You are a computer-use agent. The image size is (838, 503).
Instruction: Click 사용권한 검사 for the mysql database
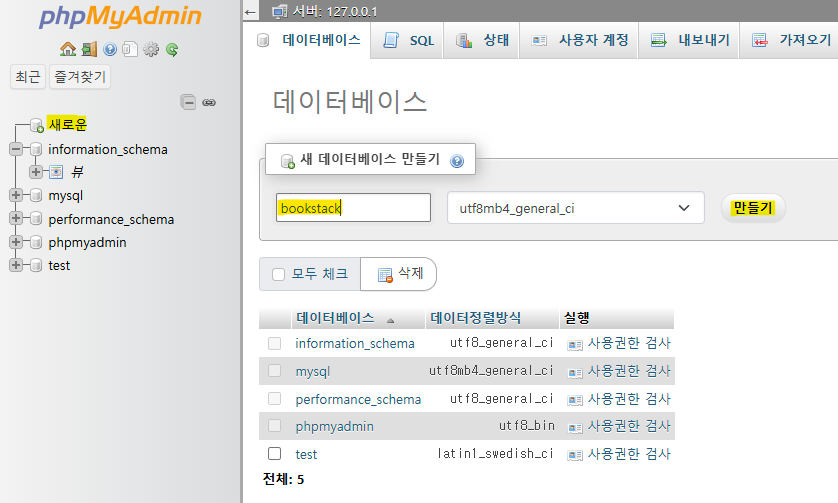pos(628,371)
